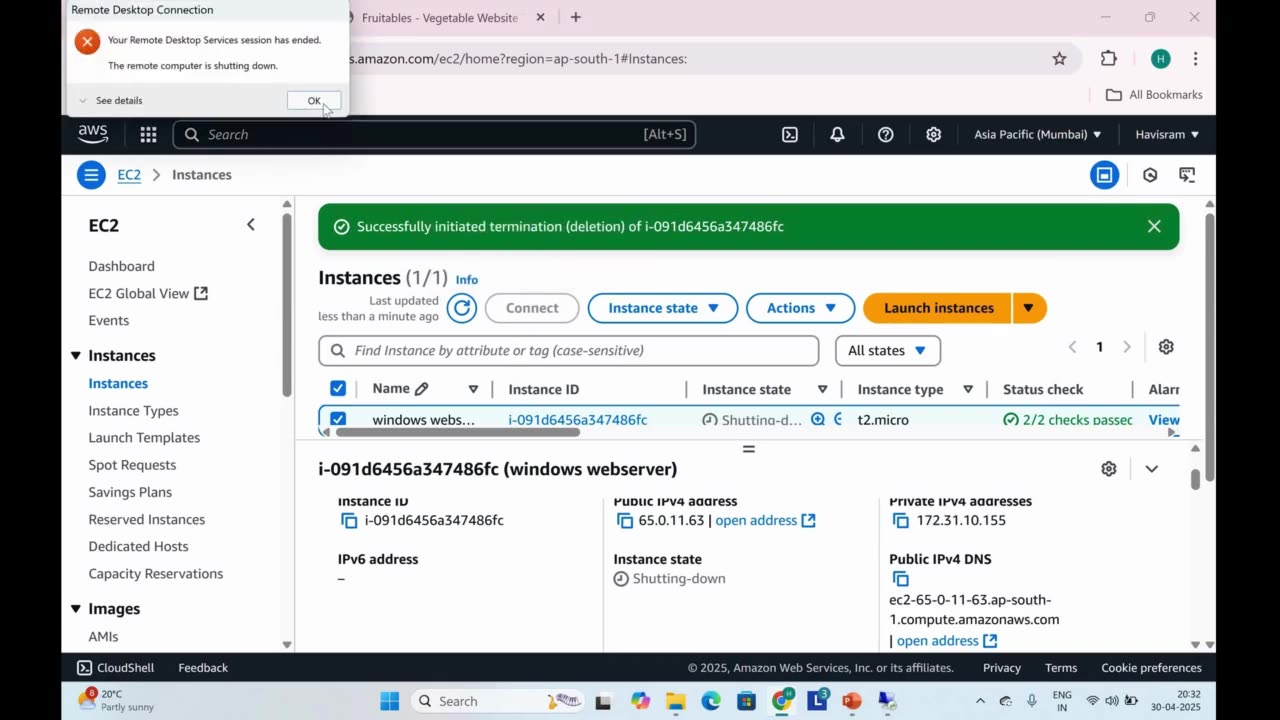Click the AWS logo home icon
This screenshot has height=720, width=1280.
click(93, 134)
